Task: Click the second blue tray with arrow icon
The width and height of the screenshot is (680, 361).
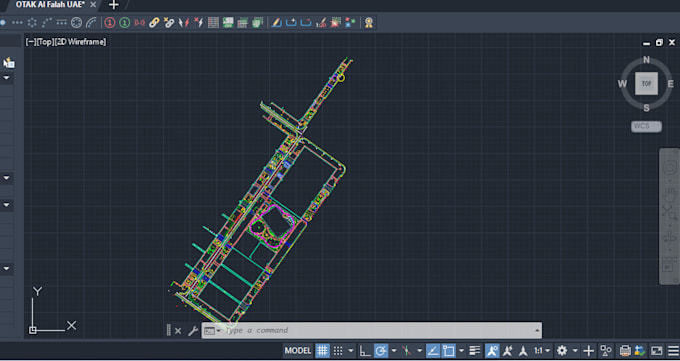Action: pyautogui.click(x=306, y=22)
